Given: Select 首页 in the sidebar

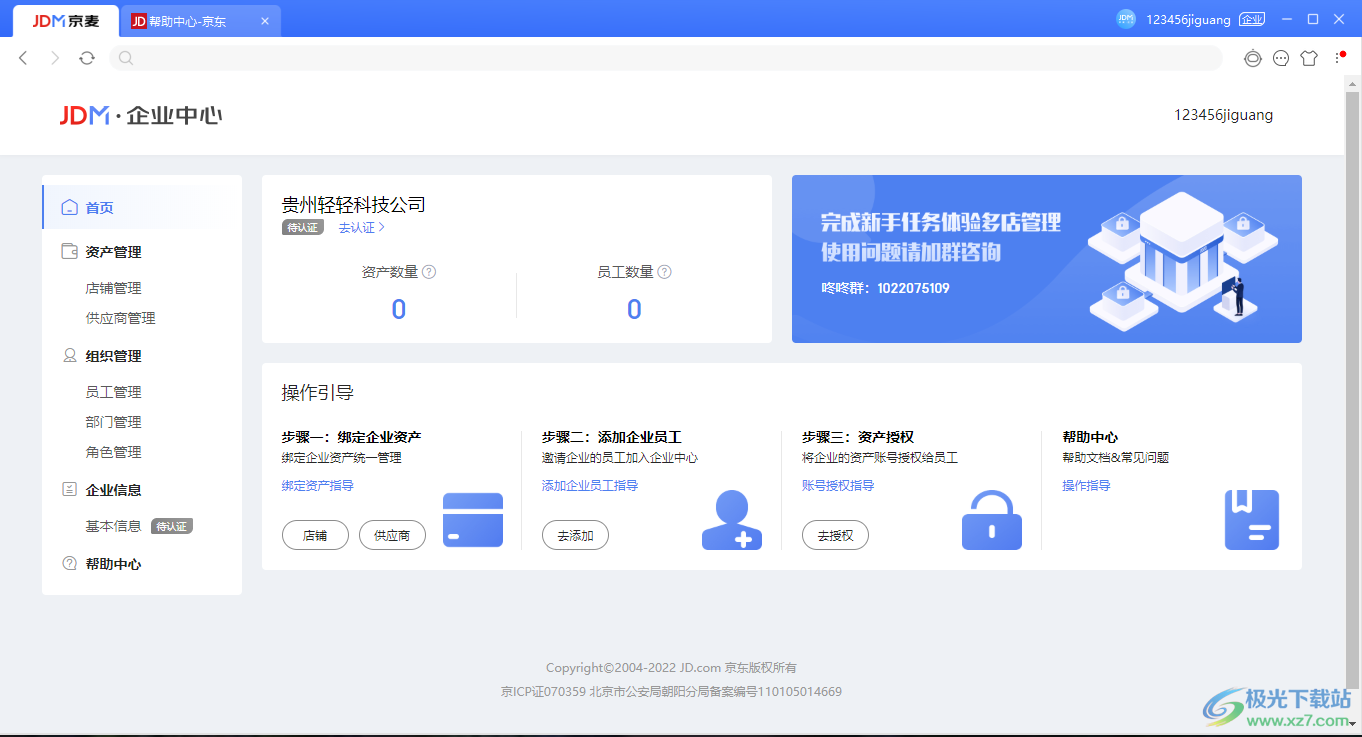Looking at the screenshot, I should coord(142,208).
